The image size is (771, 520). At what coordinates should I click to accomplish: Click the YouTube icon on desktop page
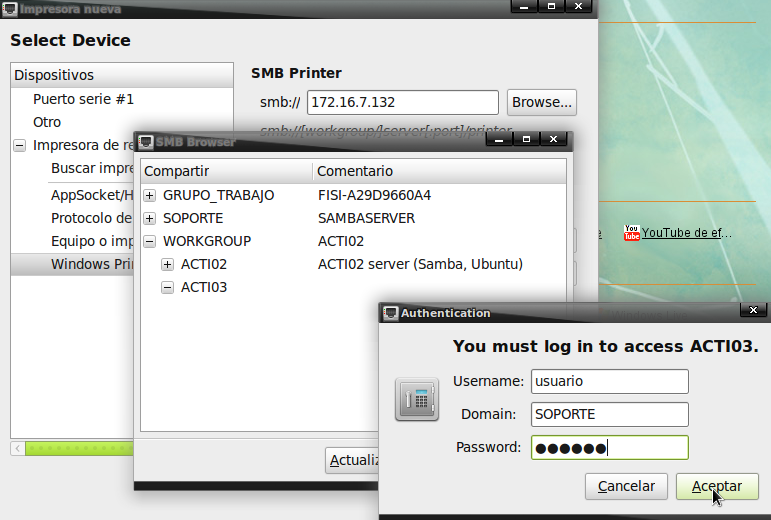(x=631, y=233)
